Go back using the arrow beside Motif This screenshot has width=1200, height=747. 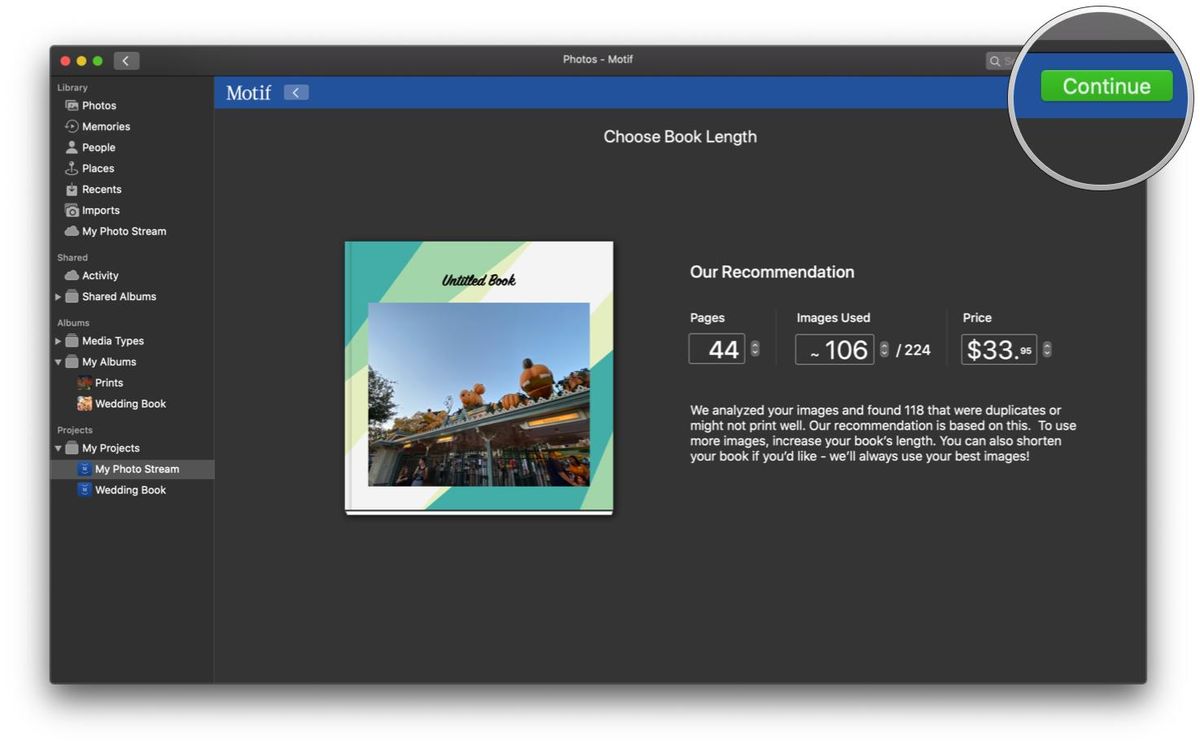(295, 91)
